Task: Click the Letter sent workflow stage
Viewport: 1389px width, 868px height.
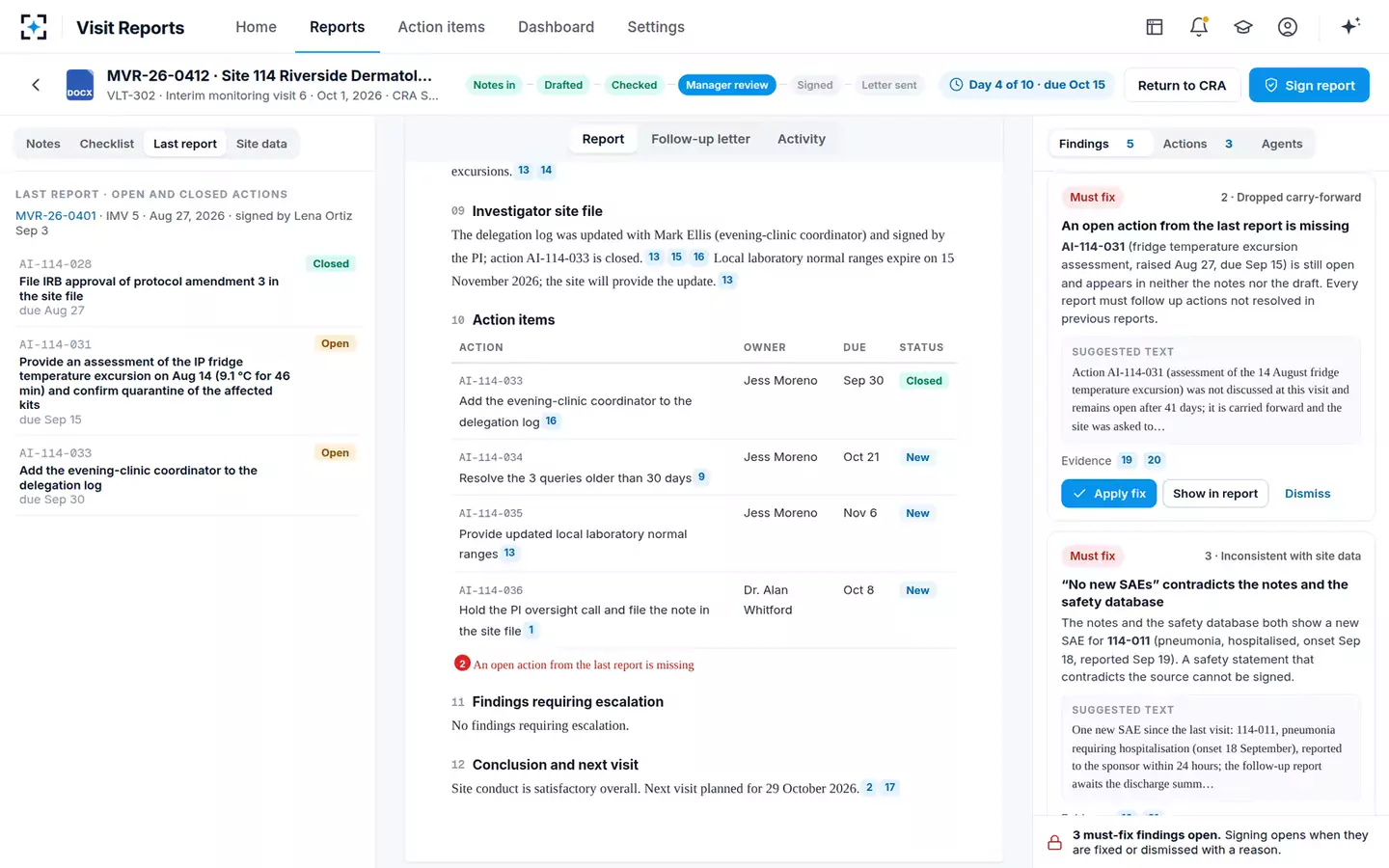Action: tap(889, 85)
